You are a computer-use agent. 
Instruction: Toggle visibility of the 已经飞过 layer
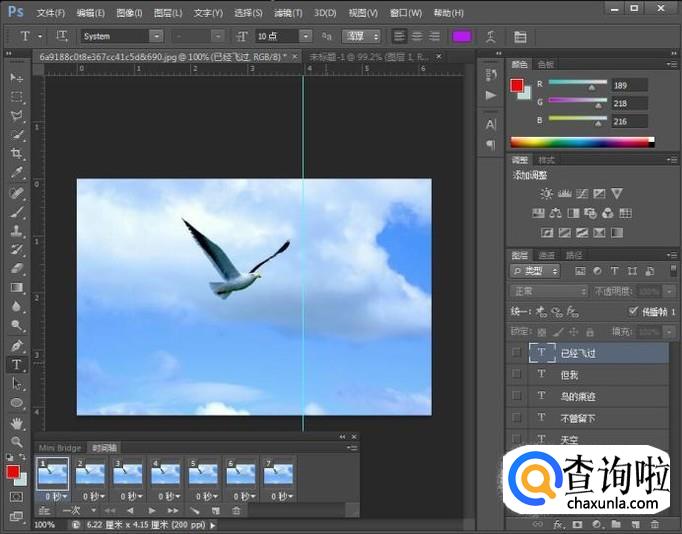pyautogui.click(x=516, y=353)
